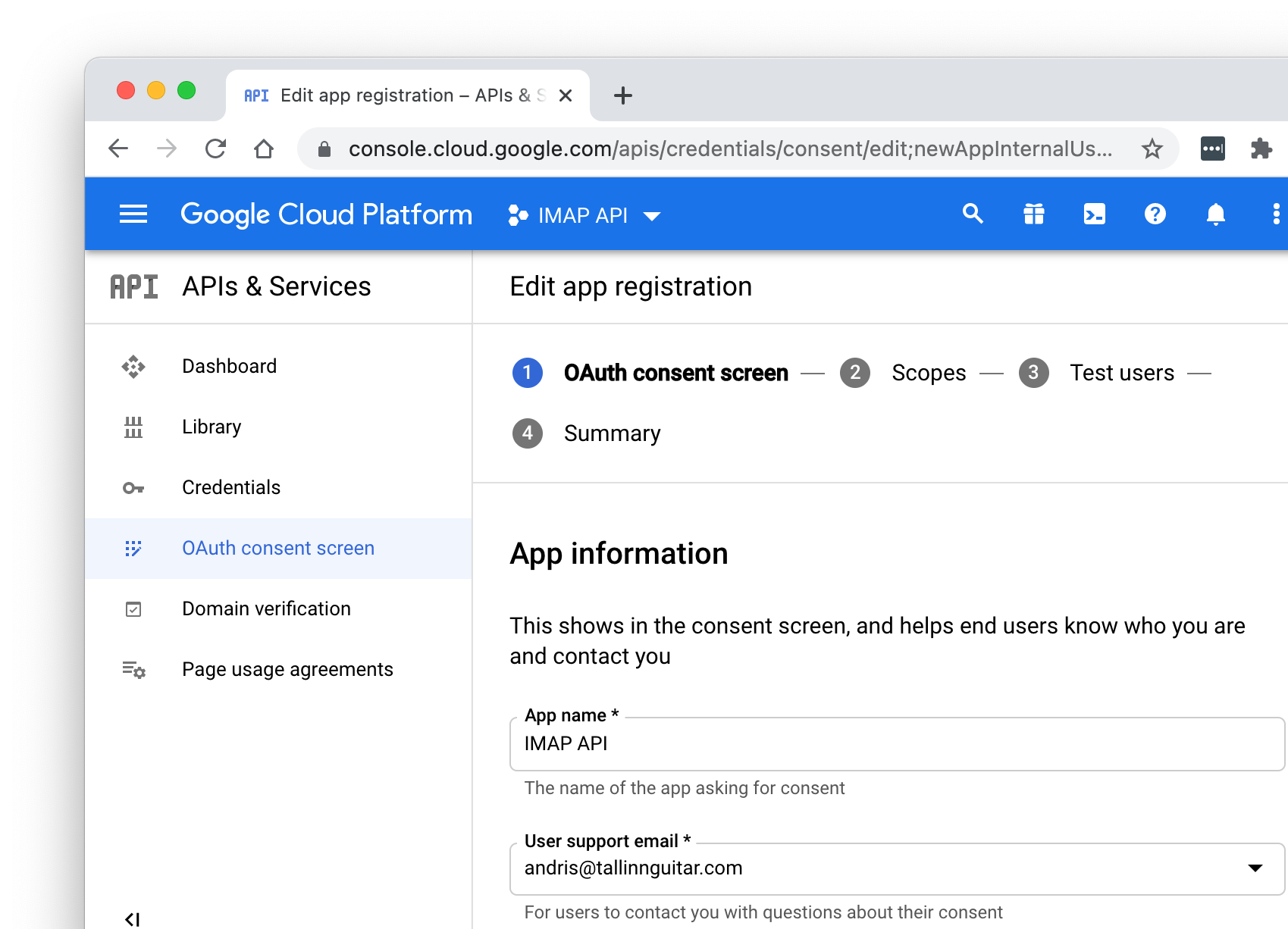Click the Page usage agreements icon
This screenshot has width=1288, height=929.
pyautogui.click(x=133, y=670)
